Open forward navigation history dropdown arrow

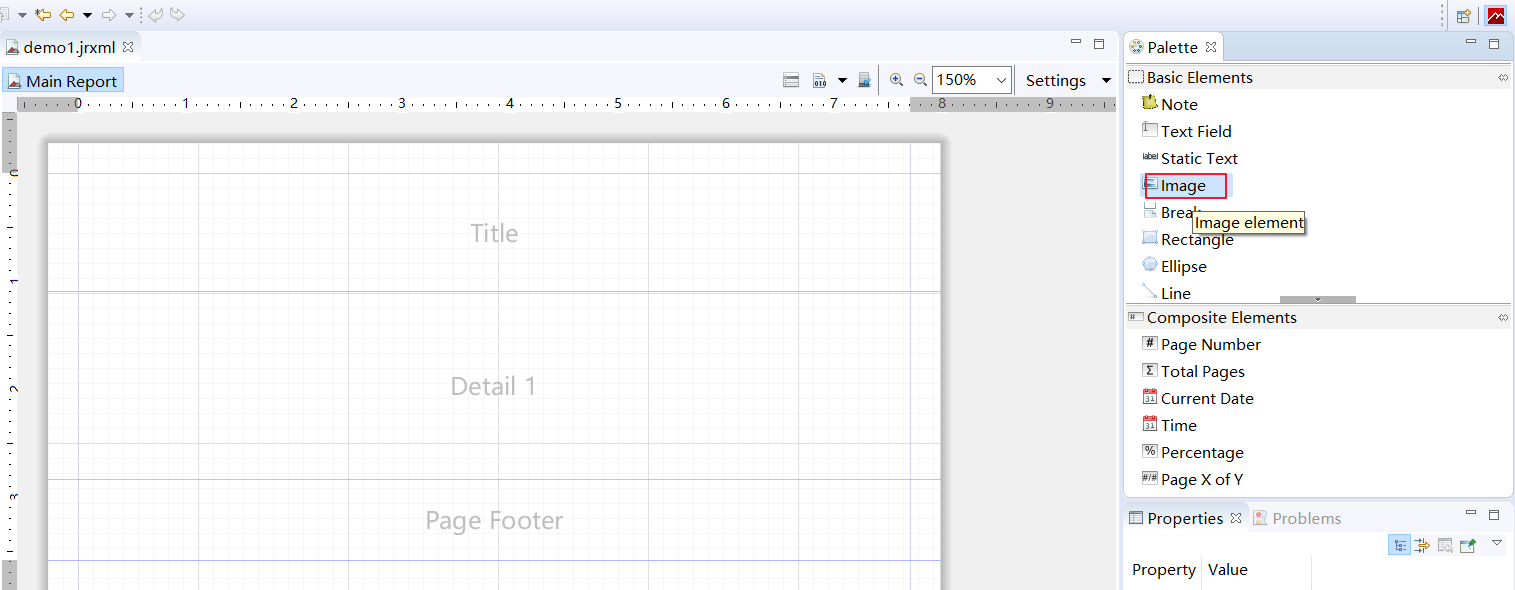pos(129,15)
